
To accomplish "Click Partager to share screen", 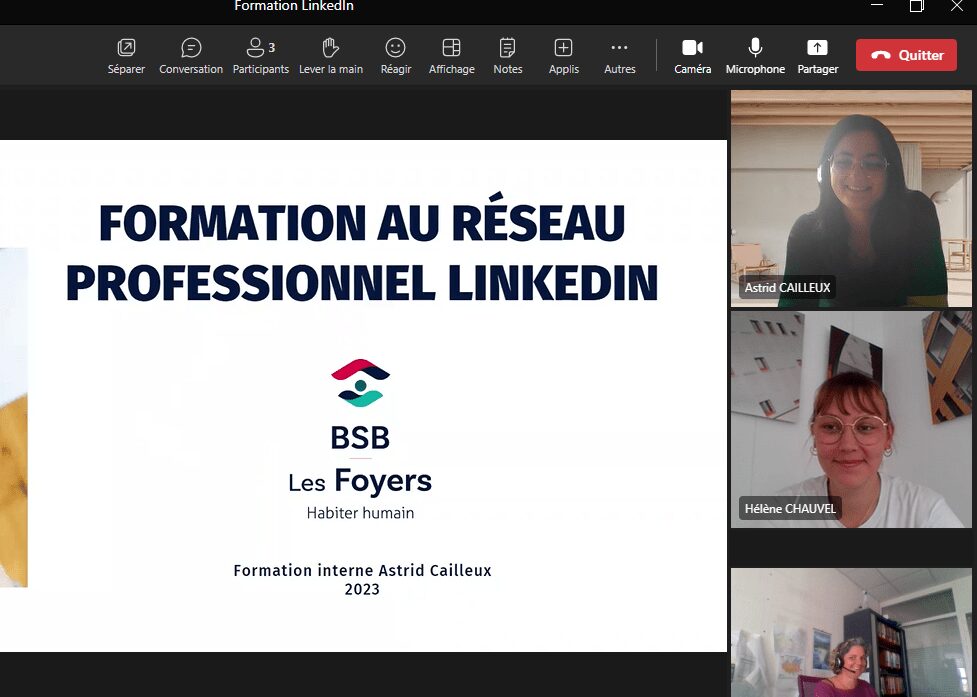I will point(817,55).
